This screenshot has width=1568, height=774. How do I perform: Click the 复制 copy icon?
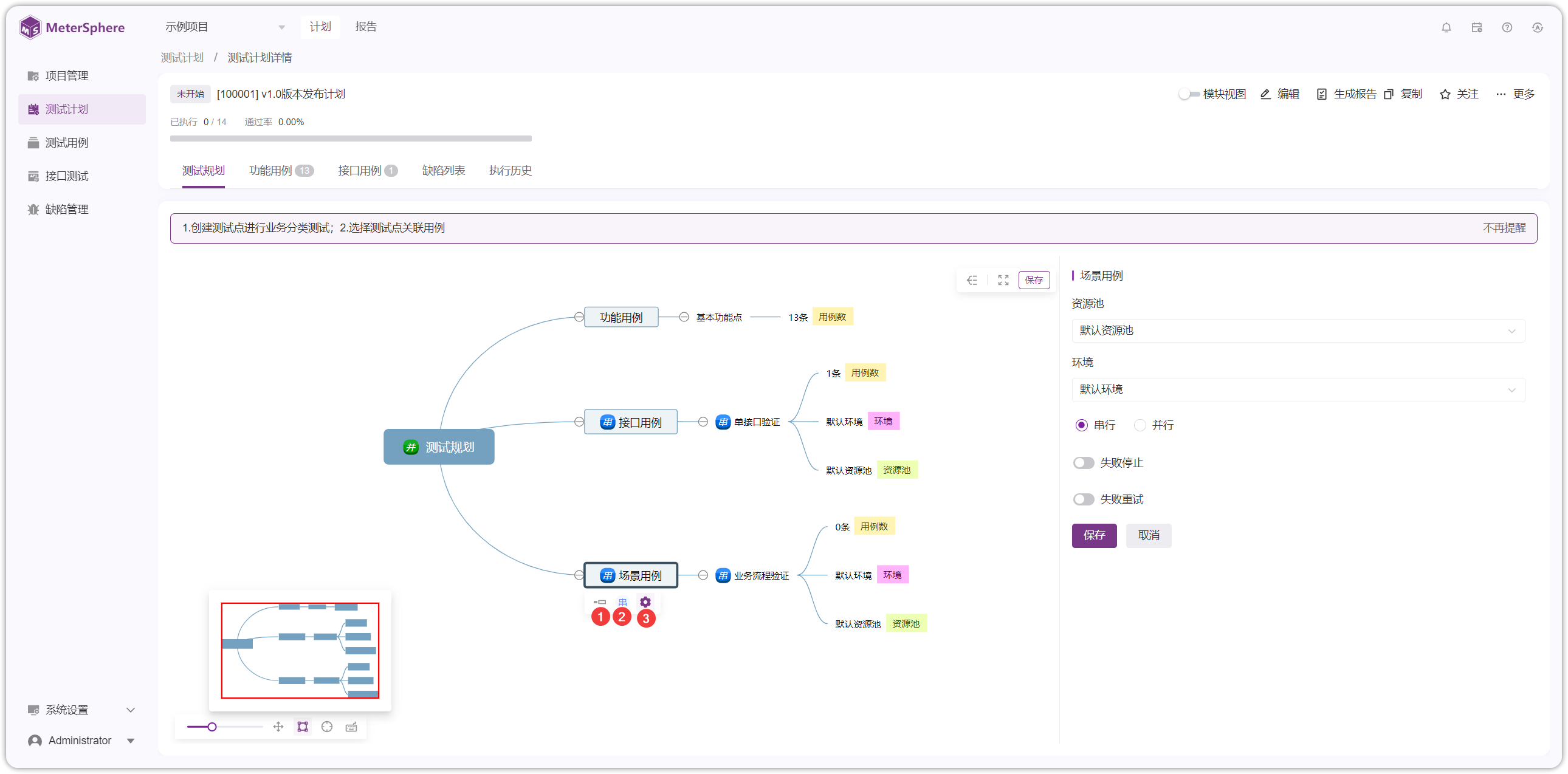coord(1389,94)
